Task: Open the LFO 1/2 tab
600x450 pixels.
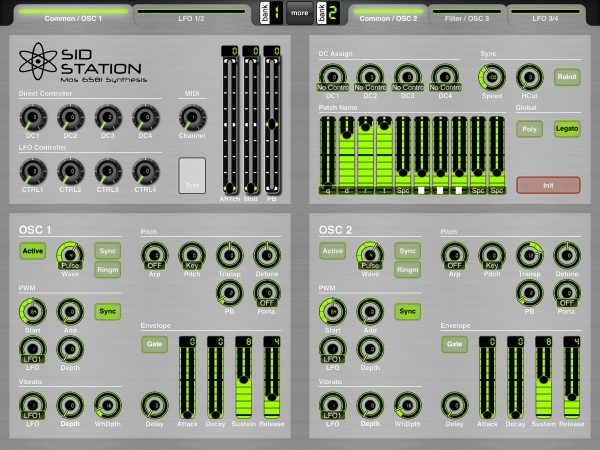Action: pyautogui.click(x=191, y=15)
